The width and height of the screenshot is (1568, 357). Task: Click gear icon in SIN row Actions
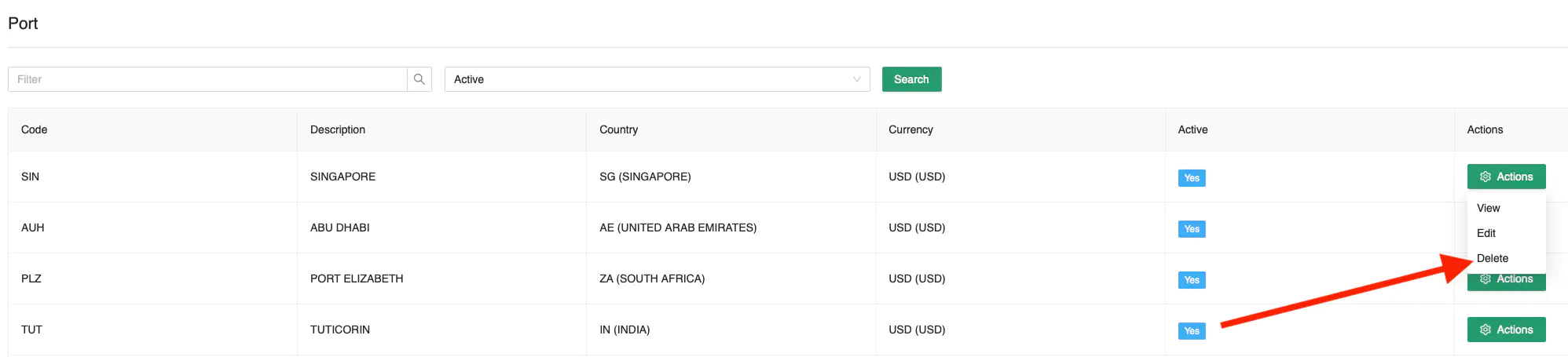(x=1486, y=177)
